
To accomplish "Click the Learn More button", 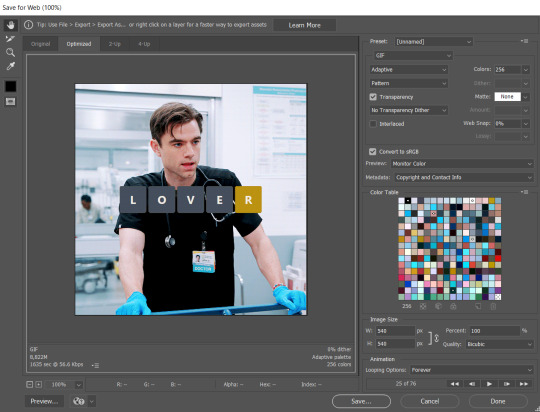I will tap(304, 25).
